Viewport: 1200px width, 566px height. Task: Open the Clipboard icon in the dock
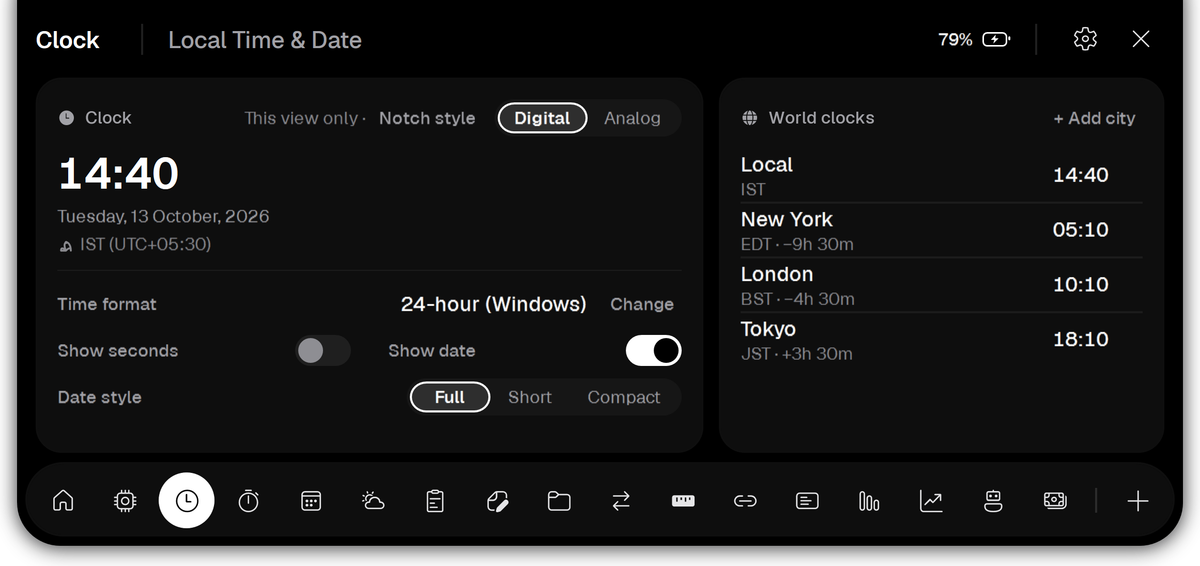tap(435, 501)
